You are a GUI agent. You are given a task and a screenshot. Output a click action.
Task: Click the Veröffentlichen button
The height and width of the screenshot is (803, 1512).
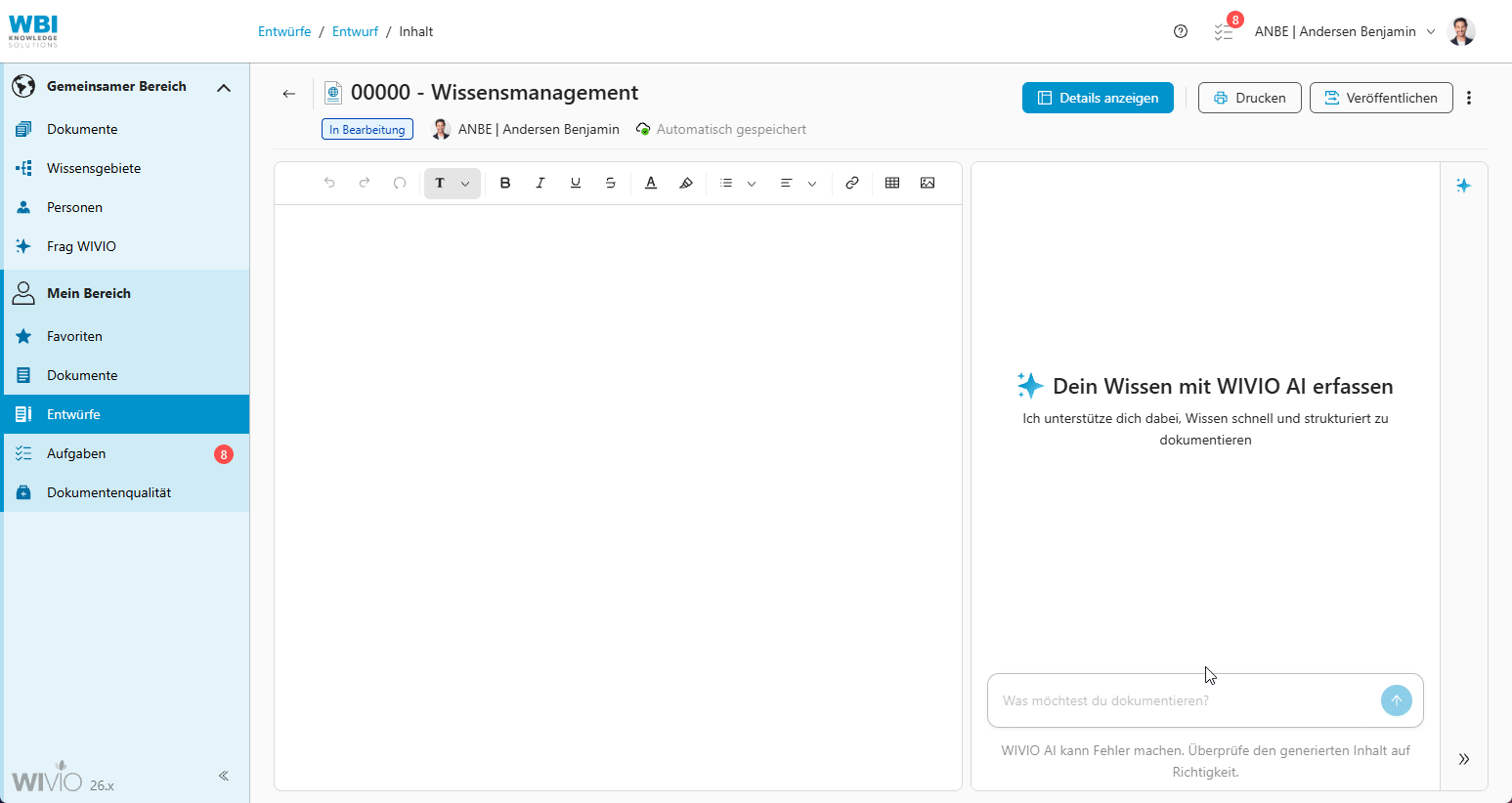pos(1381,98)
